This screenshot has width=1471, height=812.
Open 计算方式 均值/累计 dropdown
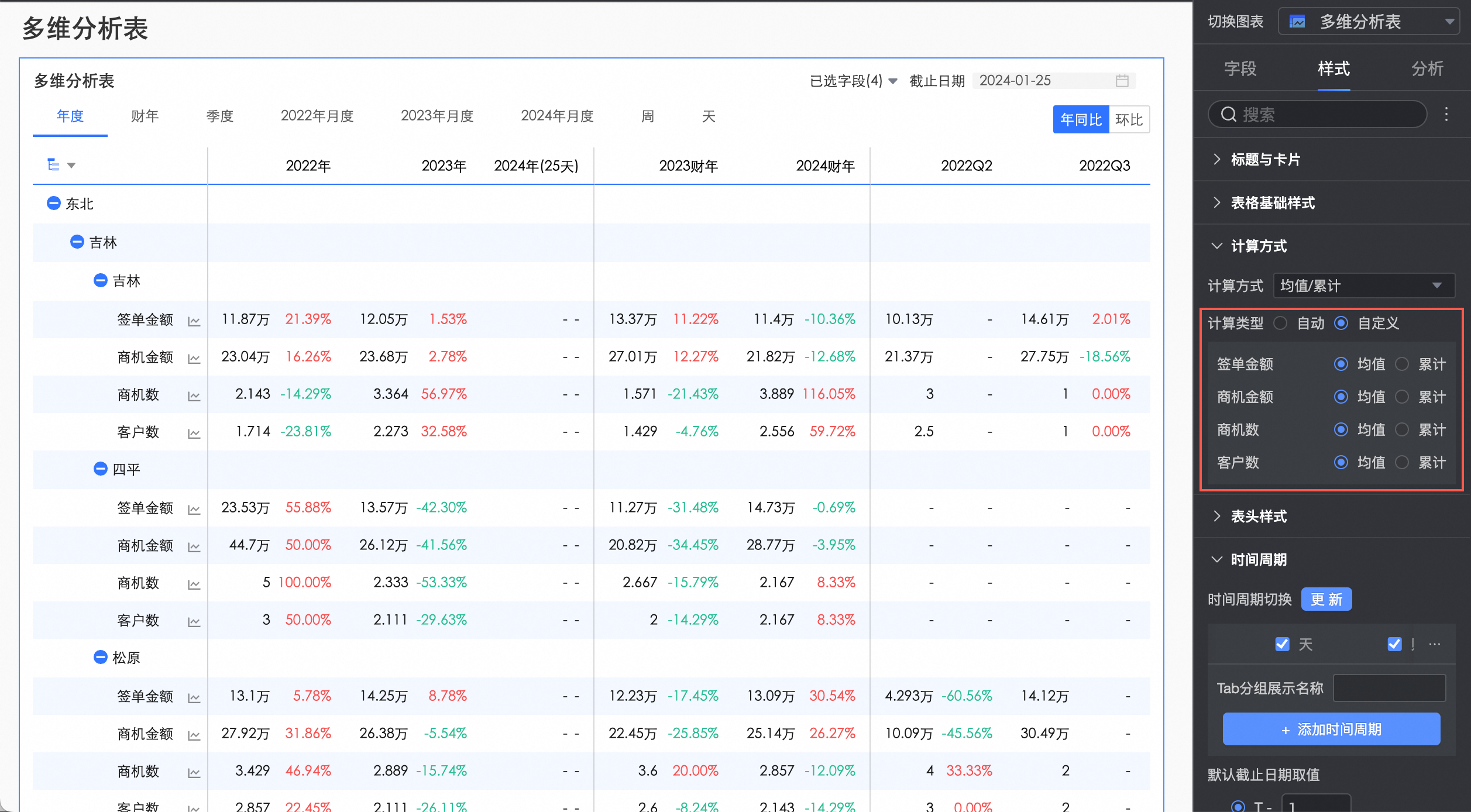pyautogui.click(x=1363, y=285)
